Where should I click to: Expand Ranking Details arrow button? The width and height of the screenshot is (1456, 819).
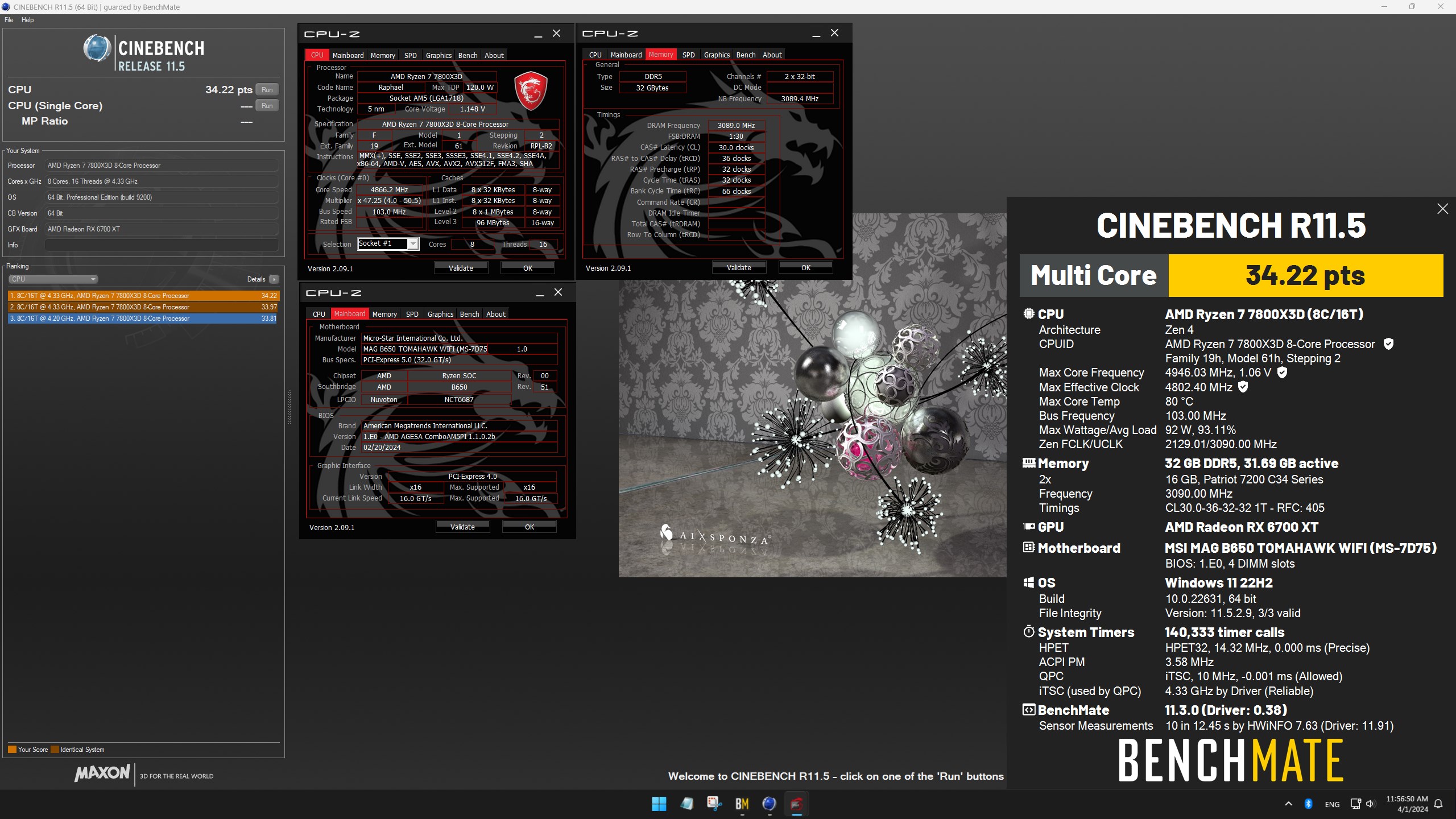[x=274, y=279]
